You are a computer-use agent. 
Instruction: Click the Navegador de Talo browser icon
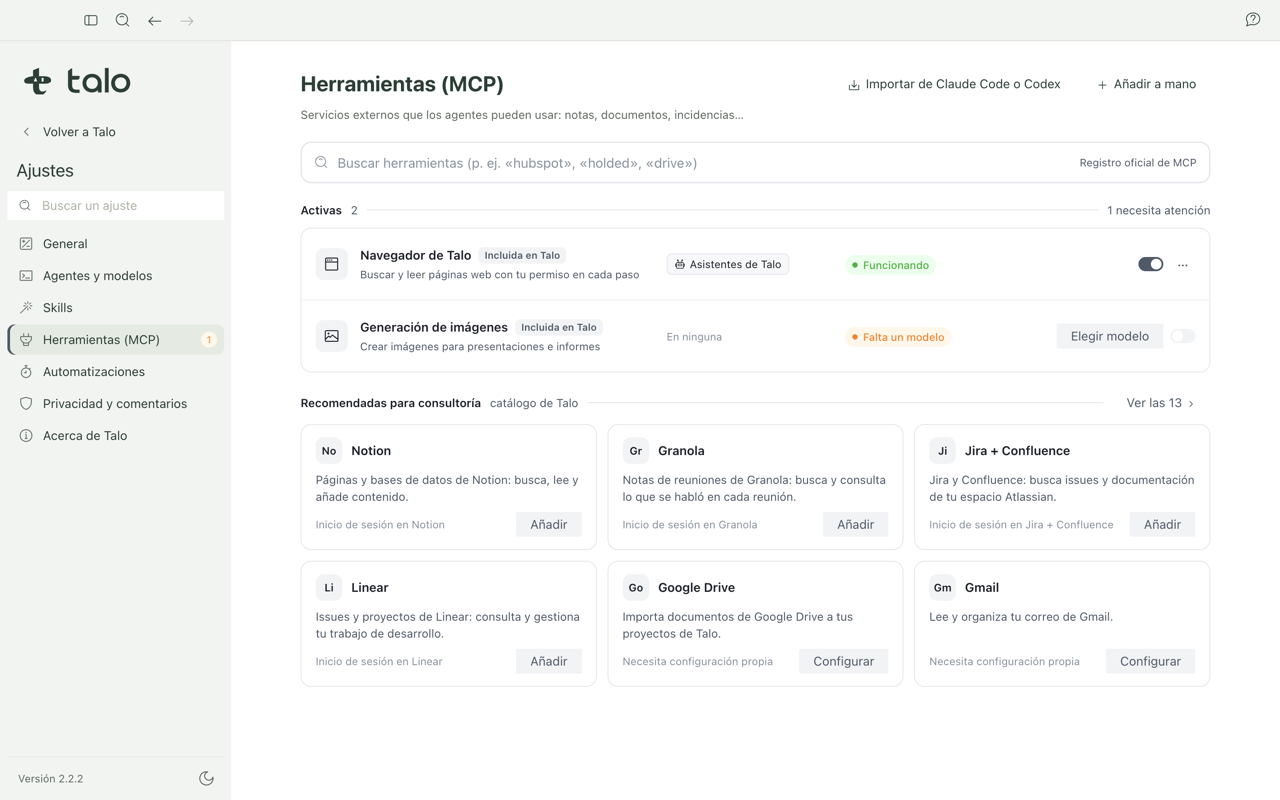tap(332, 264)
